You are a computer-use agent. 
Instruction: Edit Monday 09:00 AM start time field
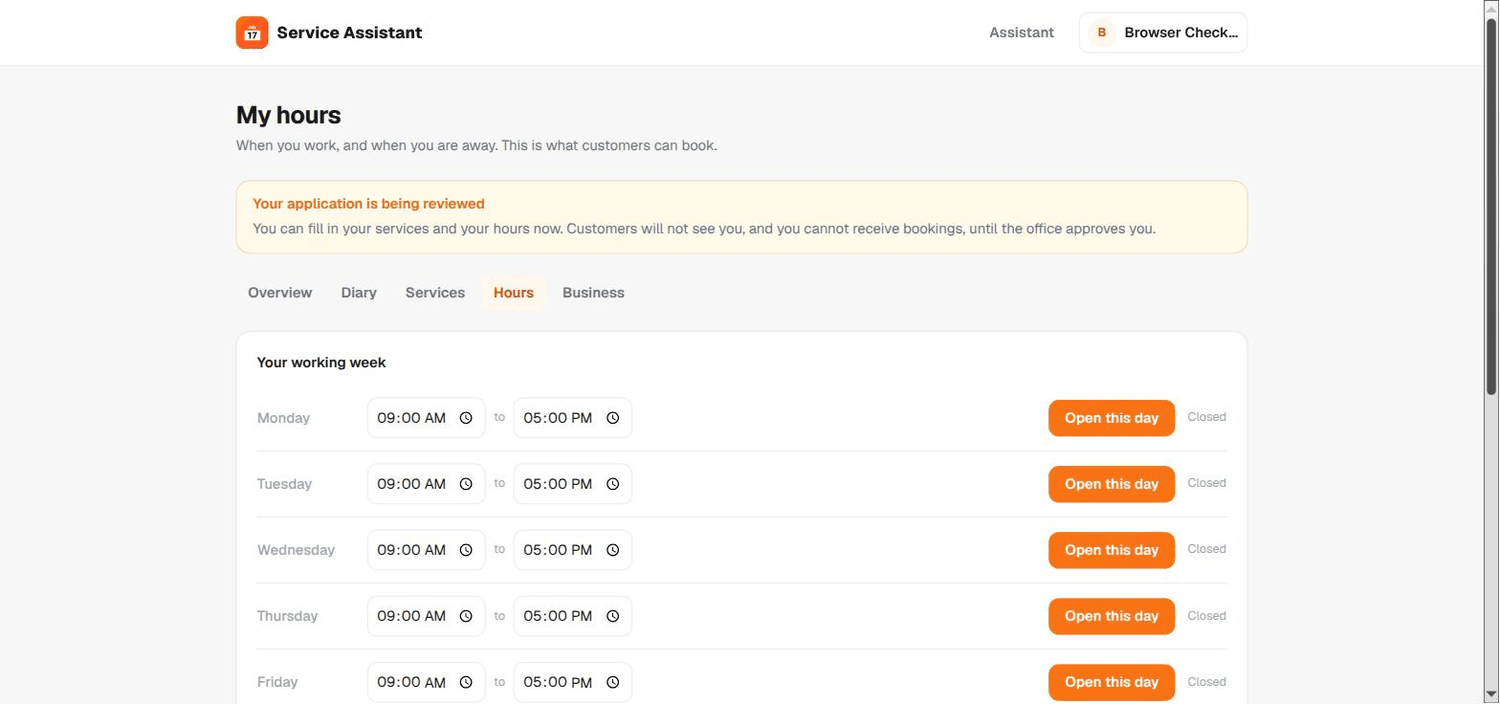coord(426,418)
